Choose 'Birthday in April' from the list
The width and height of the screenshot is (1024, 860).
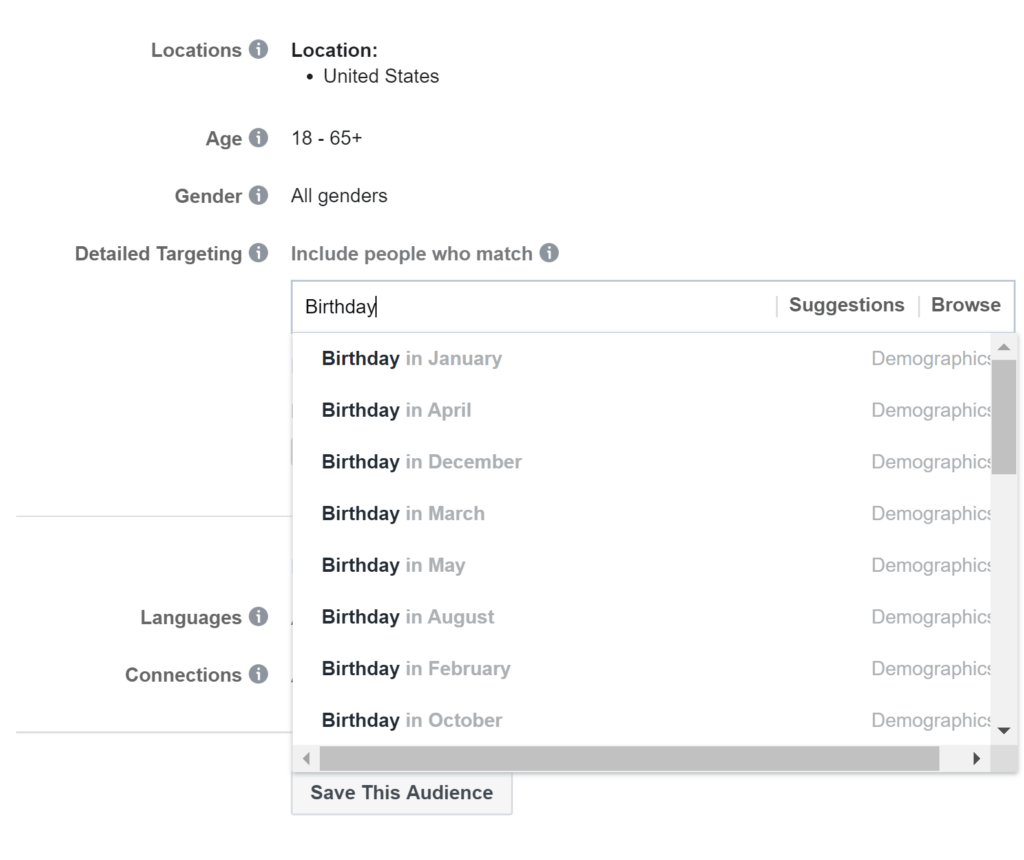click(x=396, y=410)
